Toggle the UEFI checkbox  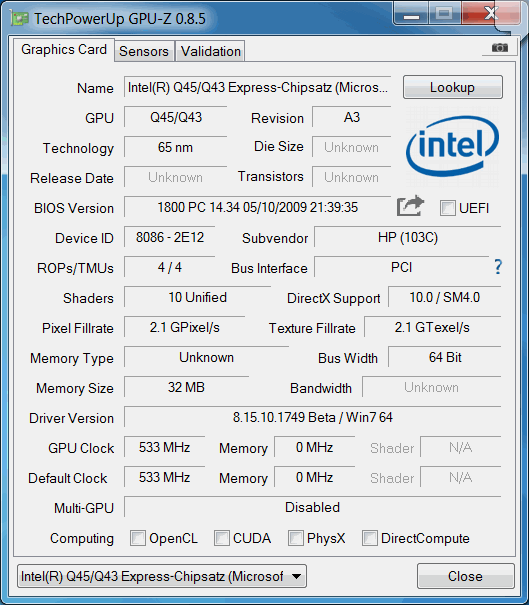[448, 208]
